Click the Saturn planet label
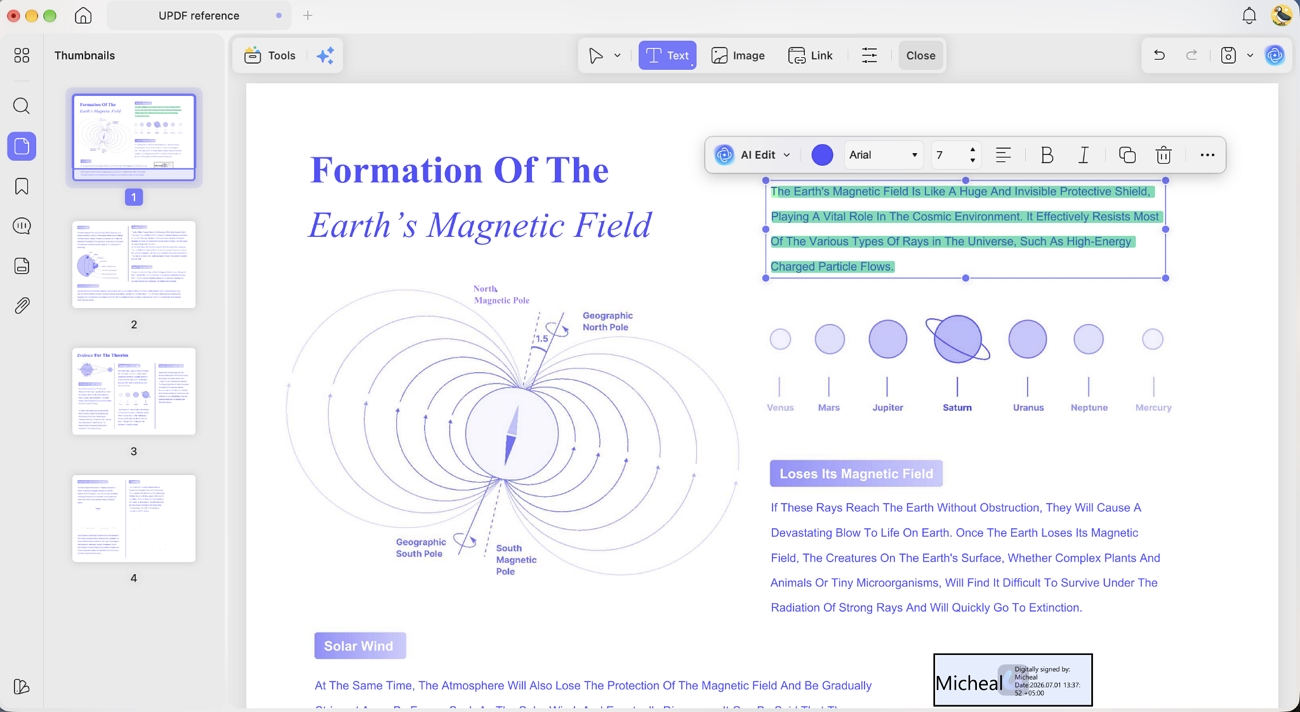The width and height of the screenshot is (1300, 712). 957,408
